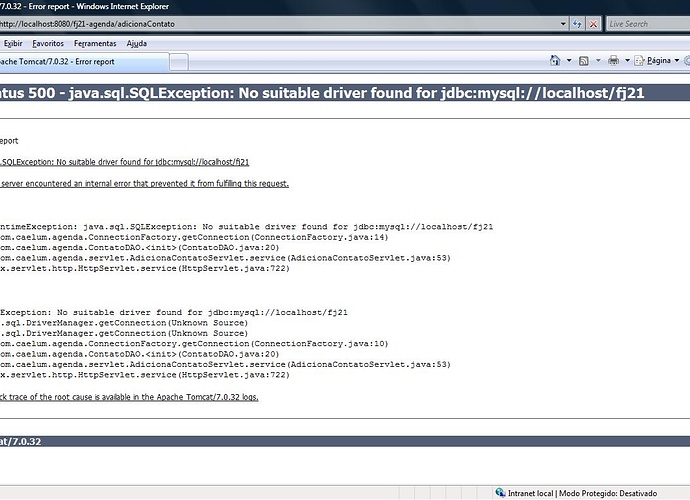
Task: Open a new blank tab
Action: pos(179,62)
